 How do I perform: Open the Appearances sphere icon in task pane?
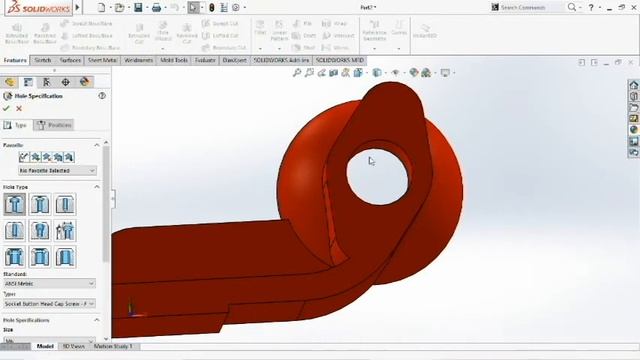pyautogui.click(x=633, y=130)
